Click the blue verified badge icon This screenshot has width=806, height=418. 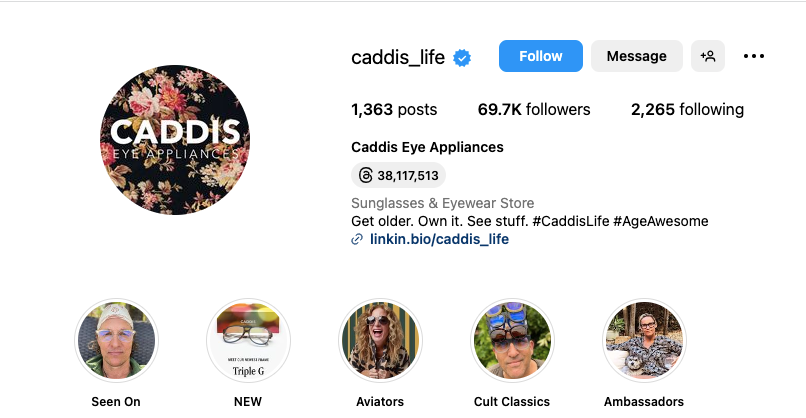[x=462, y=58]
